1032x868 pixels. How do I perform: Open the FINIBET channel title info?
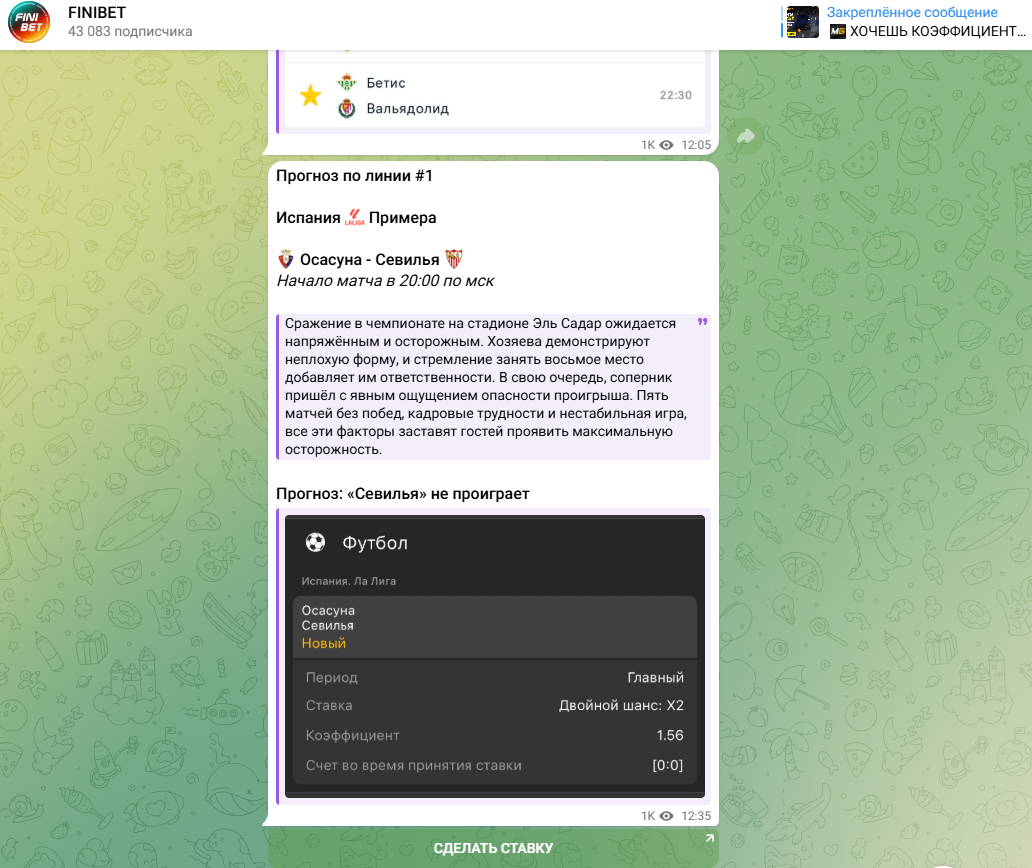[97, 13]
